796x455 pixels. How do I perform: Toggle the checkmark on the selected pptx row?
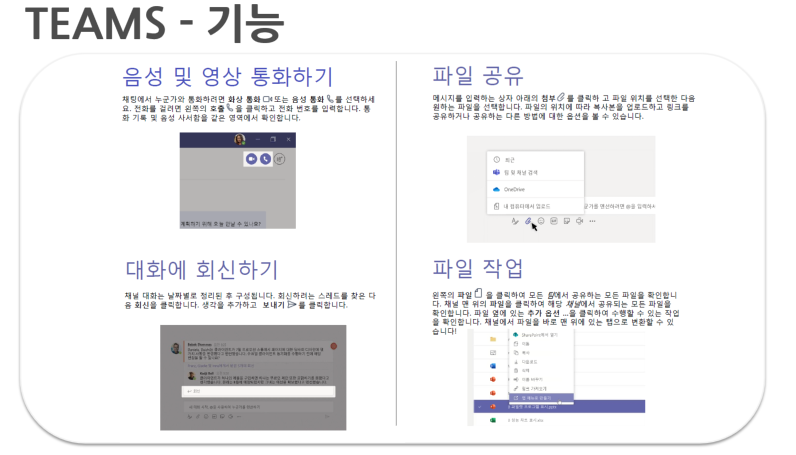click(480, 407)
